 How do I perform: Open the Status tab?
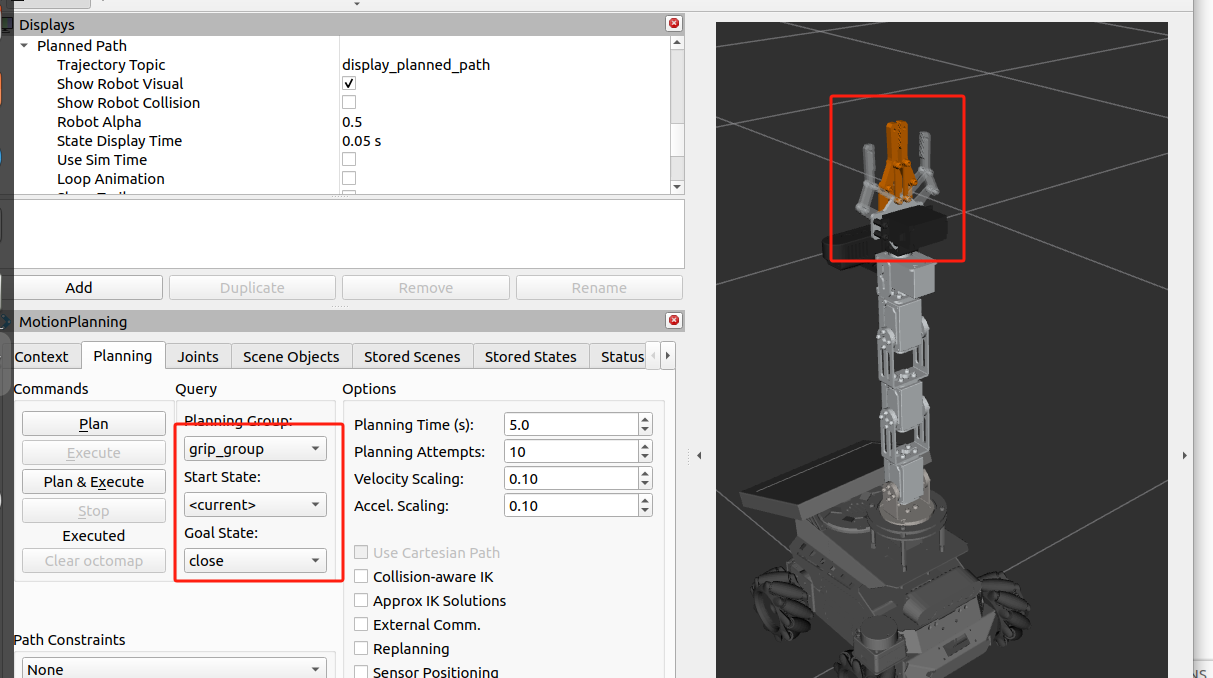point(620,356)
